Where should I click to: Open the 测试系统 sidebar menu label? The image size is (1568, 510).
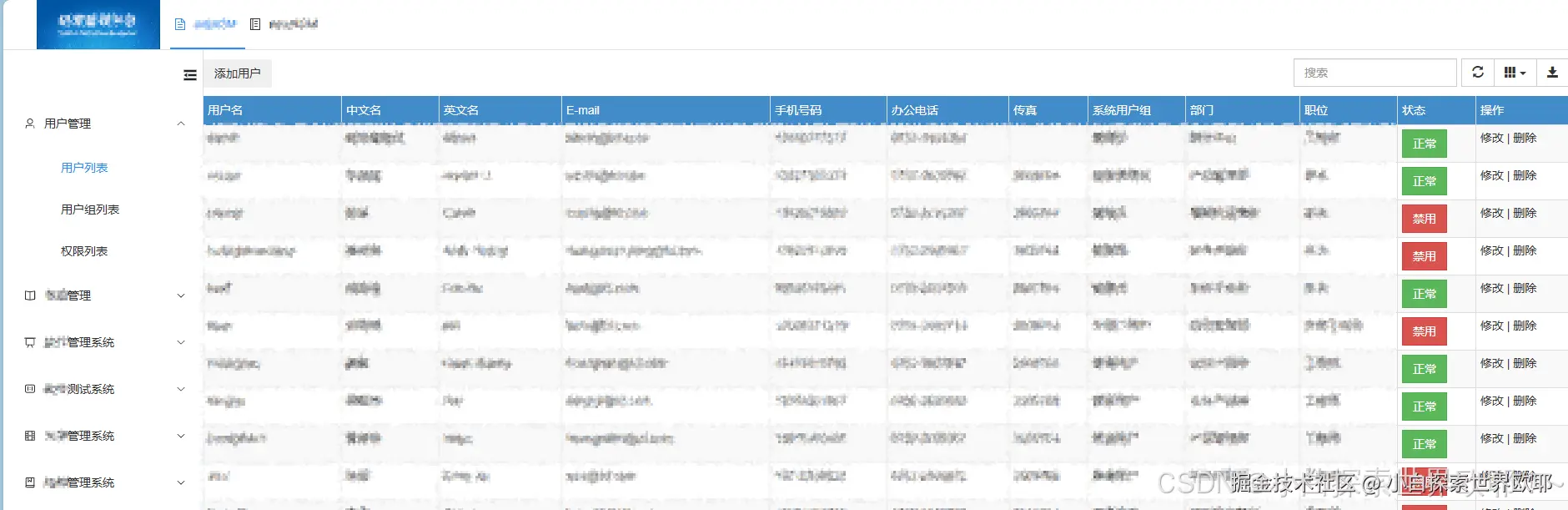coord(79,389)
